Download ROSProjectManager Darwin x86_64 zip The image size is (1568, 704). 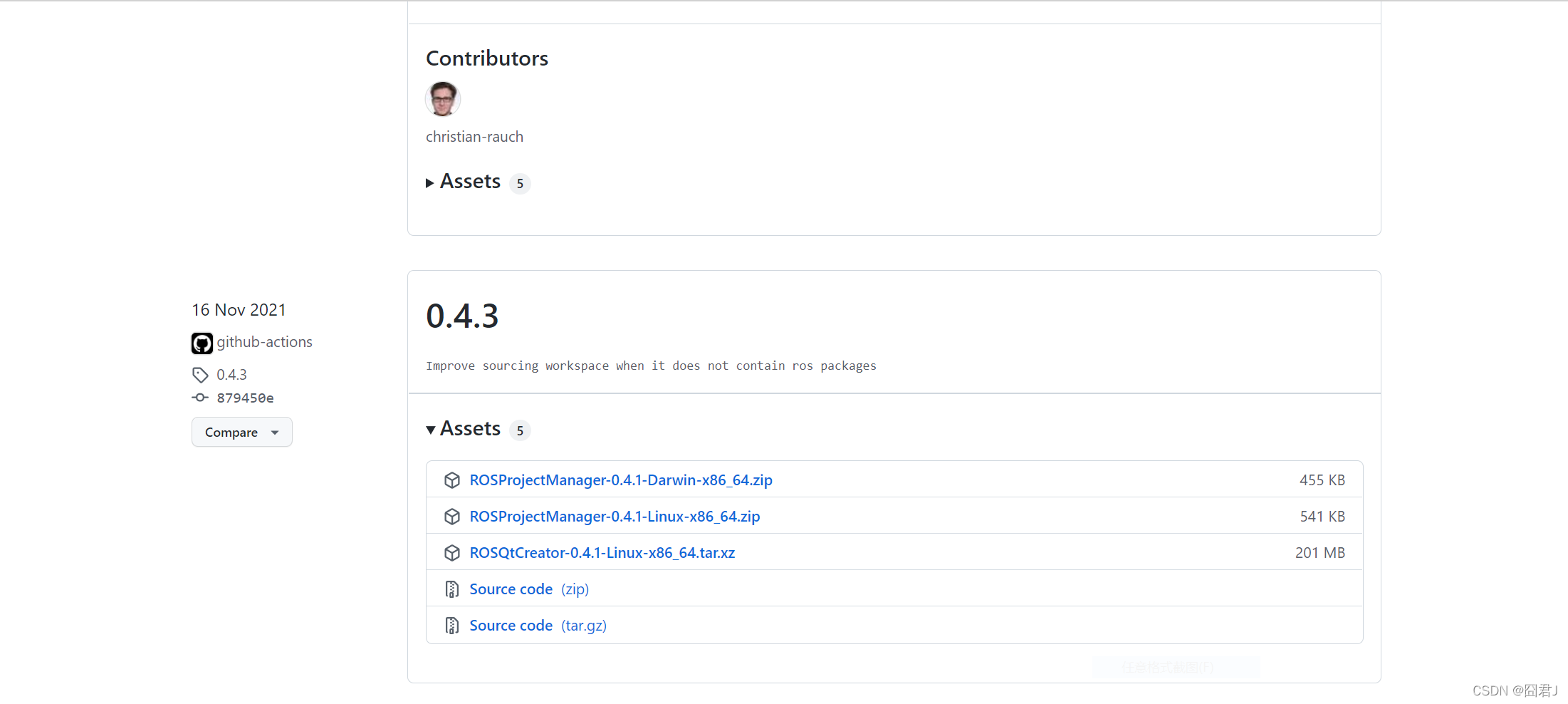(x=620, y=480)
